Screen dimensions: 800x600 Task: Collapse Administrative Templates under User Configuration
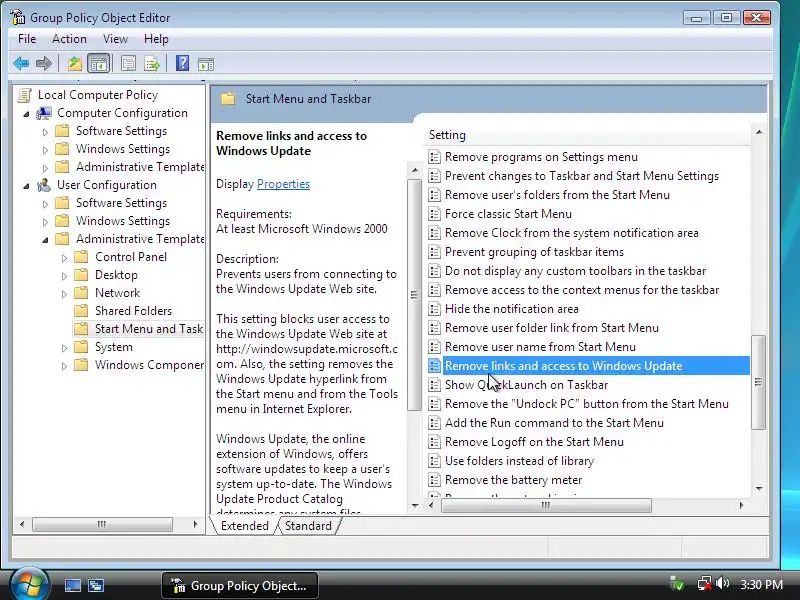[x=45, y=240]
